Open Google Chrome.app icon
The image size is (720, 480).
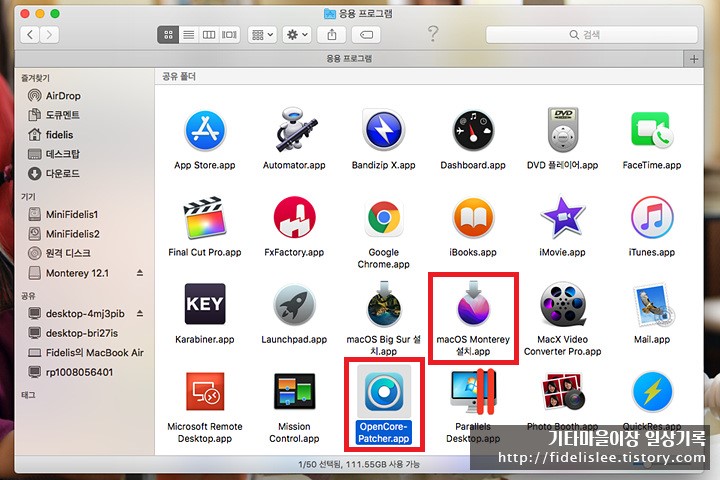(x=383, y=218)
